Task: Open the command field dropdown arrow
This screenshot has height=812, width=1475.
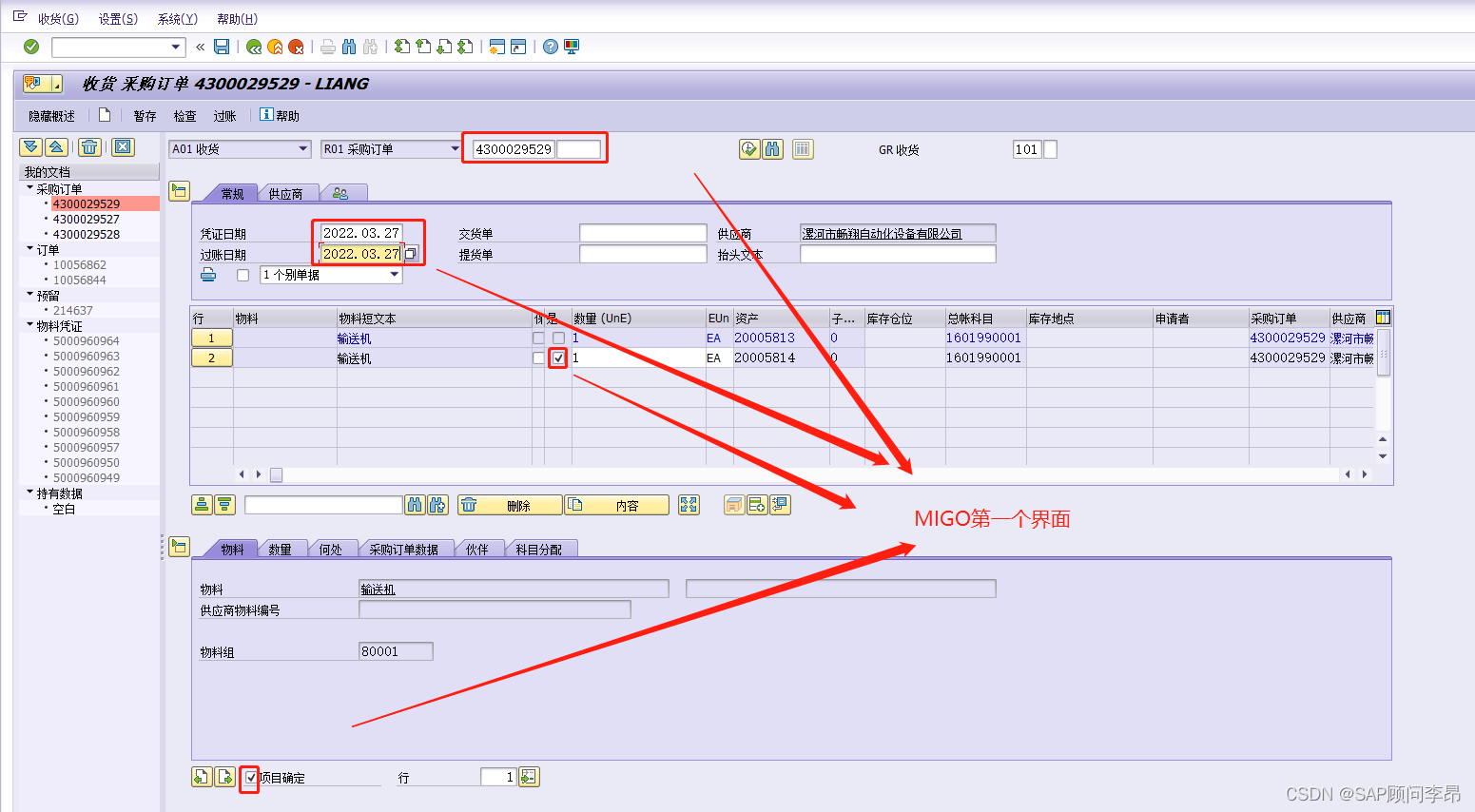Action: pos(176,47)
